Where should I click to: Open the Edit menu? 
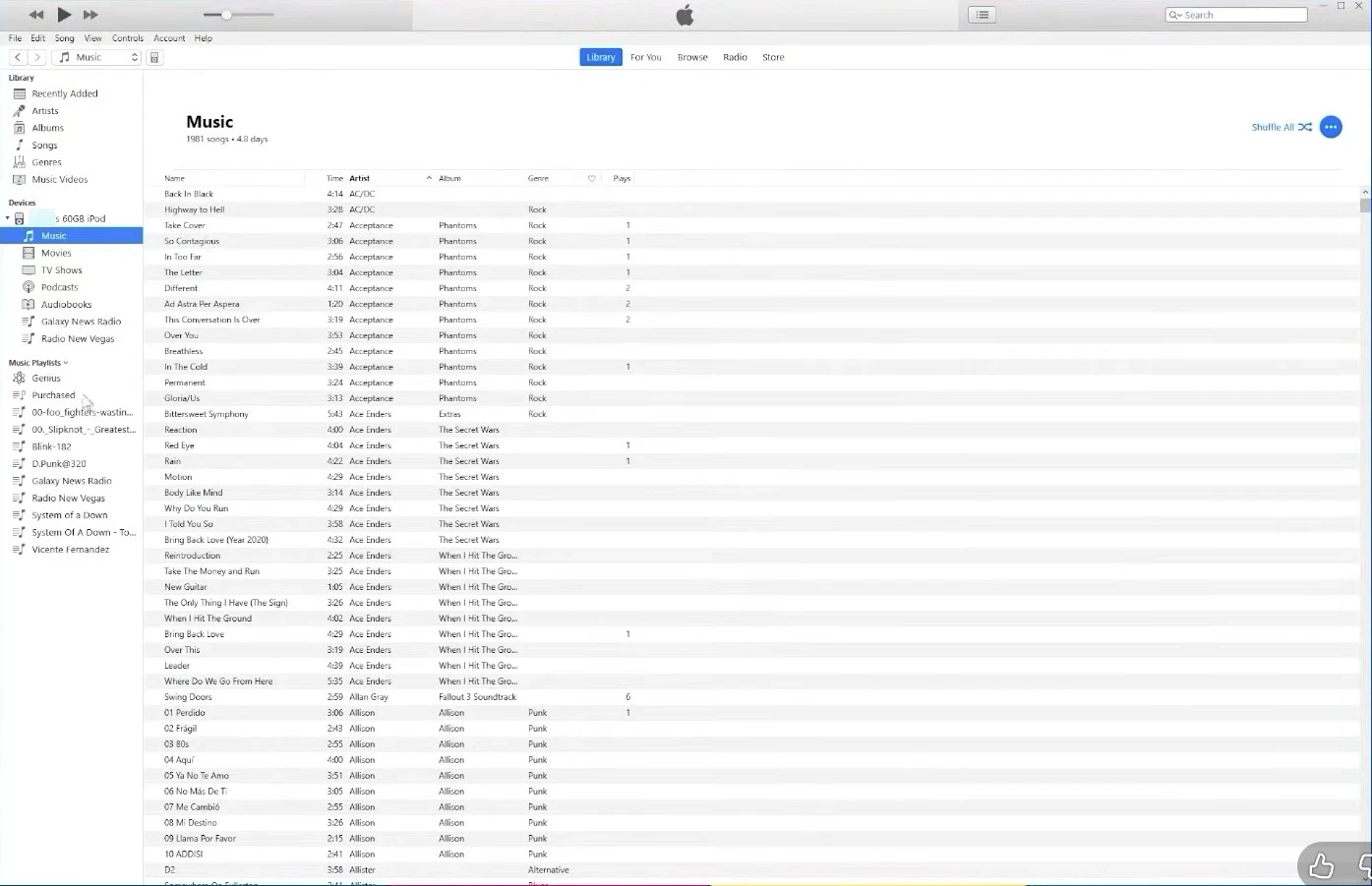pyautogui.click(x=37, y=38)
